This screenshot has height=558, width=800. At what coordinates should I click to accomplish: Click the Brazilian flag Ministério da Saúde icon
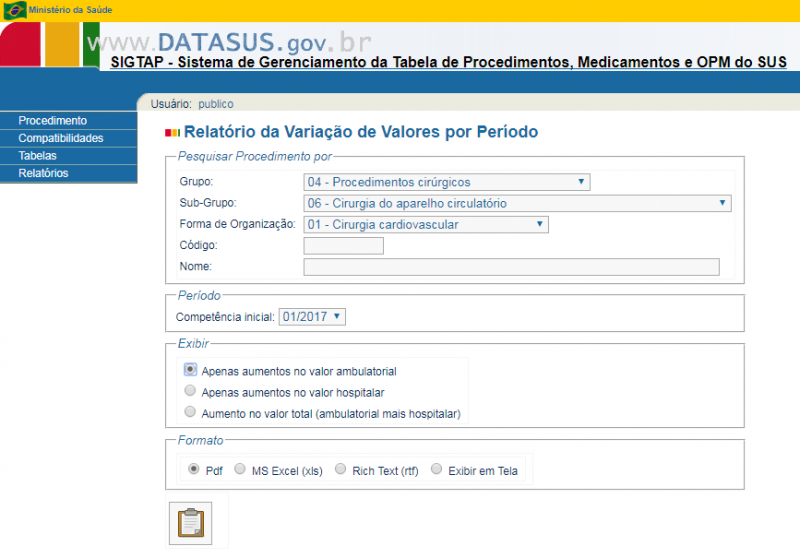[15, 10]
